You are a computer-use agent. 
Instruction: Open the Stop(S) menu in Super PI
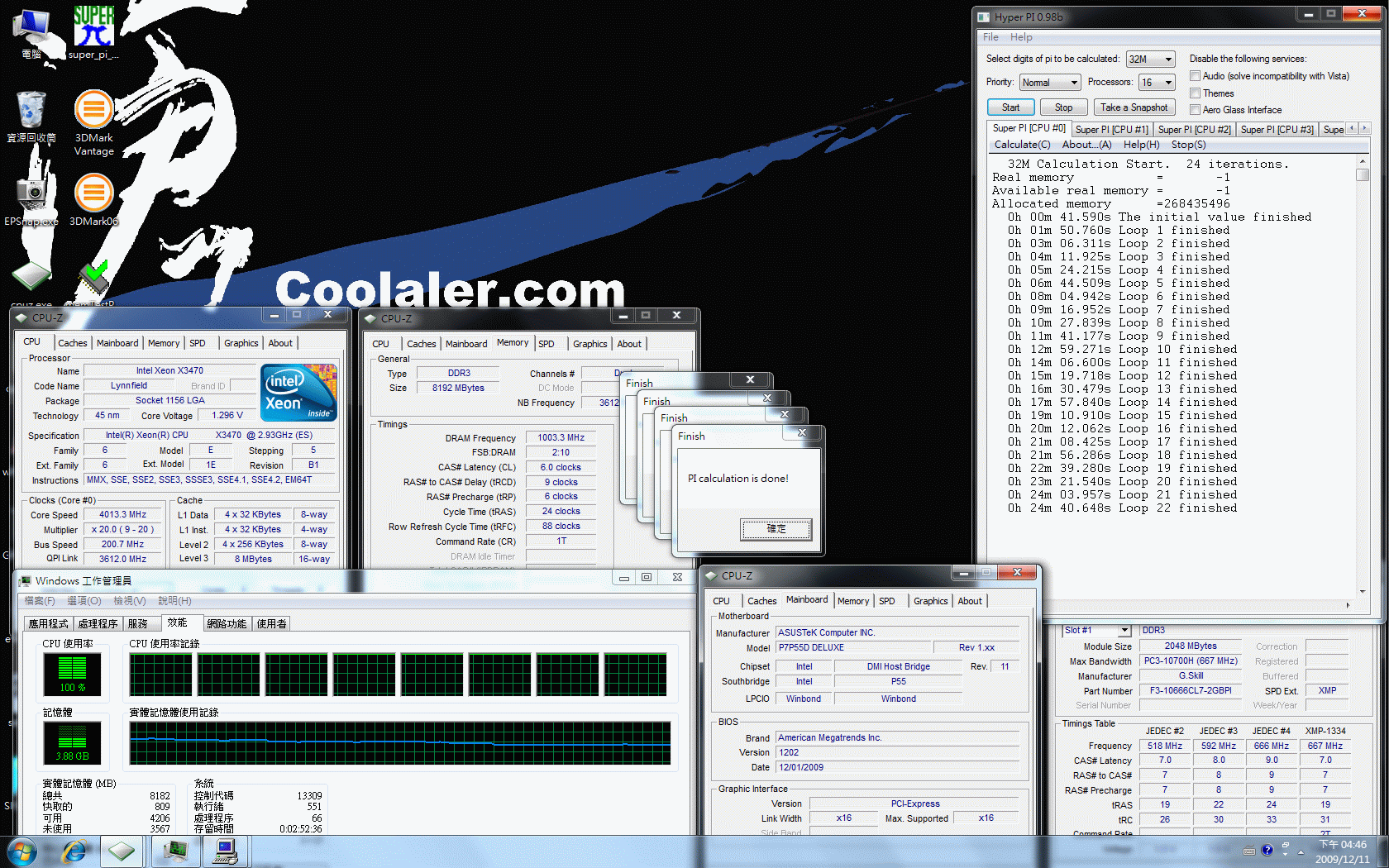coord(1188,145)
